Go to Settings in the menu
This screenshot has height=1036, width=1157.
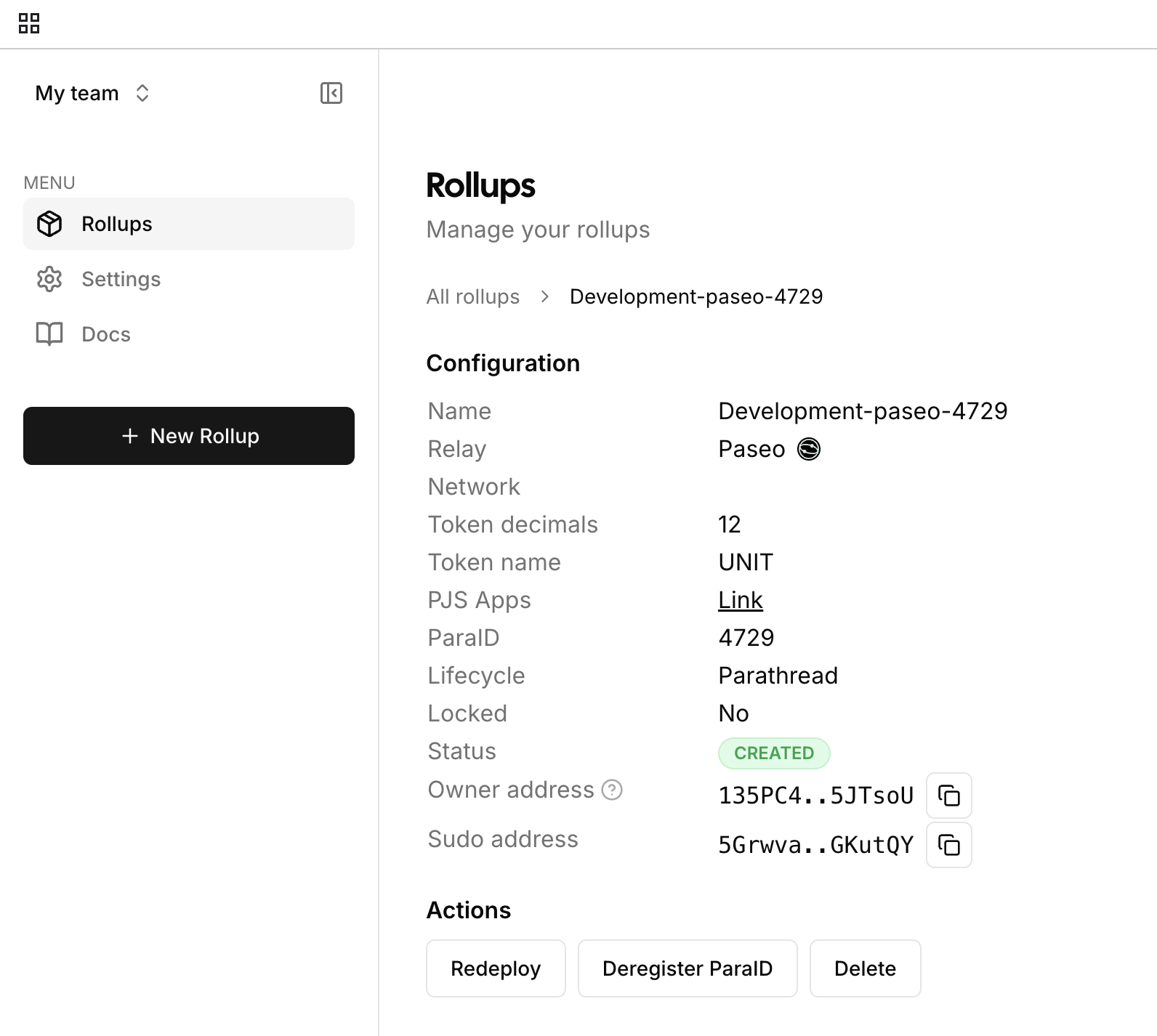[189, 279]
